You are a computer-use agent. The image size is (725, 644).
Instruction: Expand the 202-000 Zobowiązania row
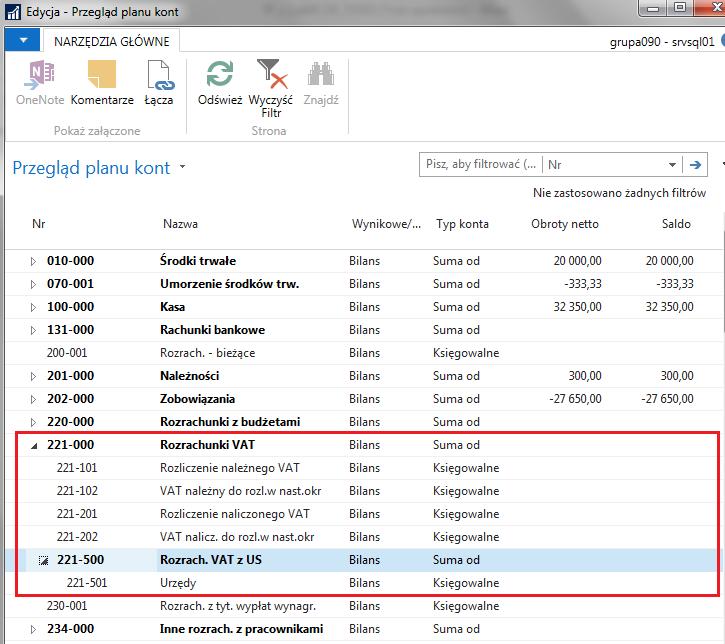(x=33, y=399)
